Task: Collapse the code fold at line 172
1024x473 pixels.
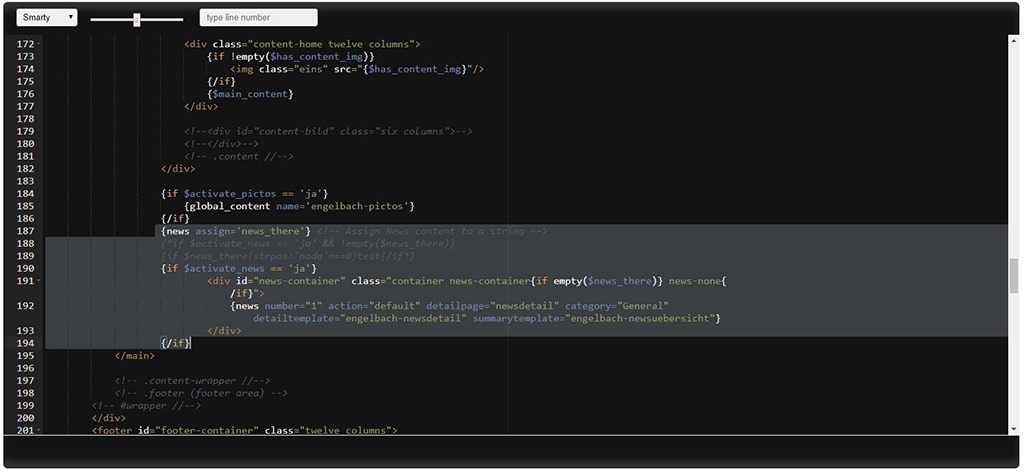Action: click(42, 45)
